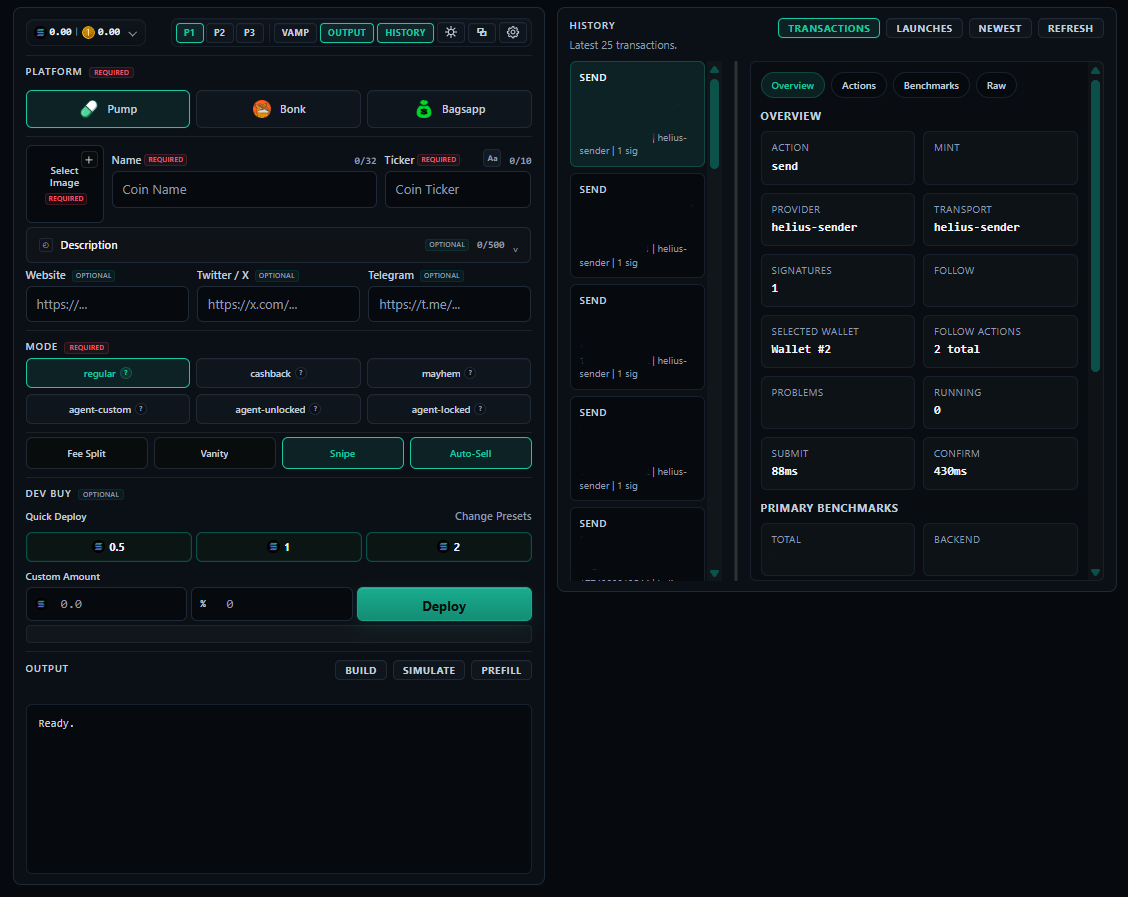Toggle the HISTORY panel

tap(406, 32)
